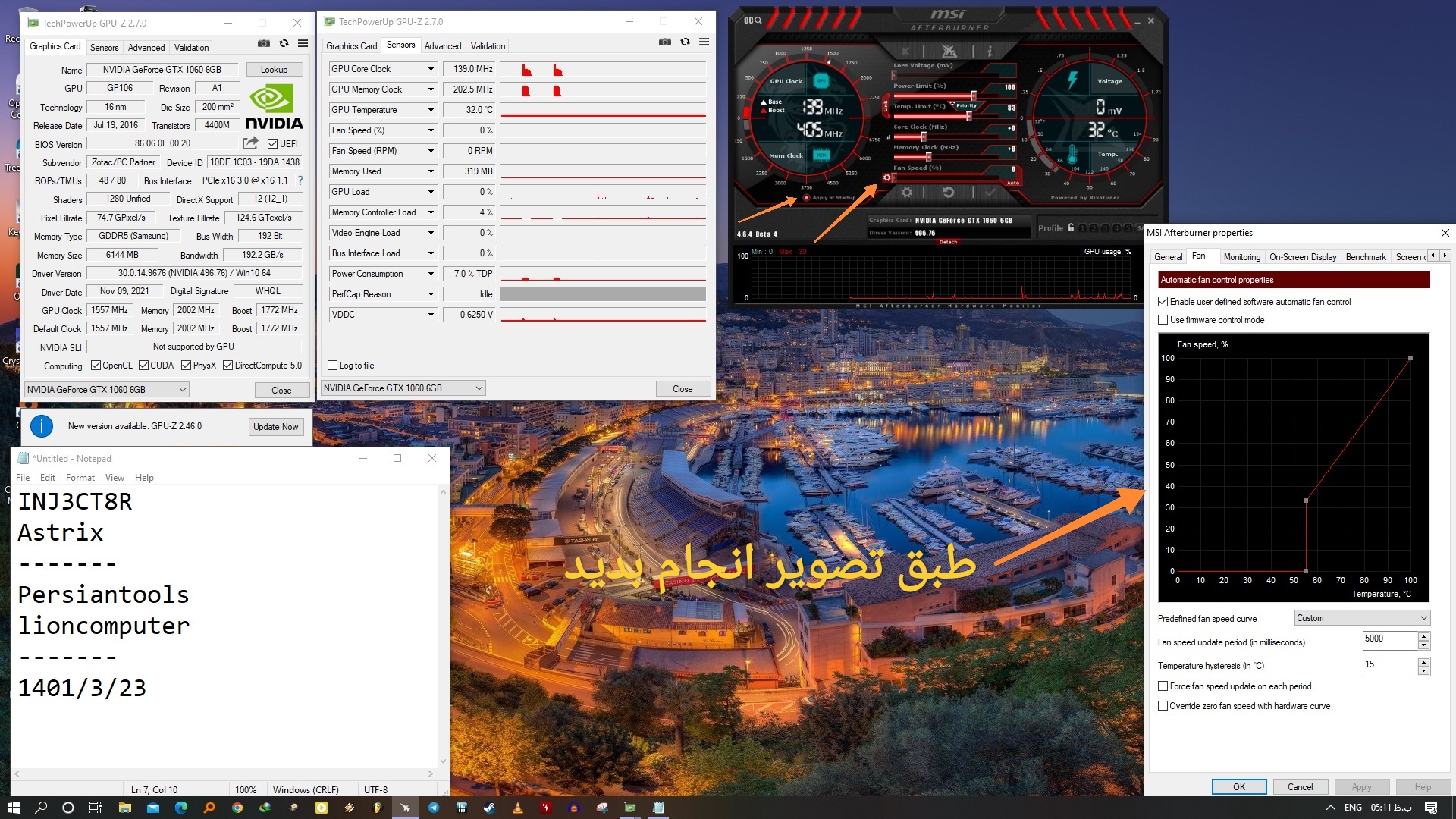
Task: Click the reset arrow icon in Afterburner
Action: click(948, 193)
